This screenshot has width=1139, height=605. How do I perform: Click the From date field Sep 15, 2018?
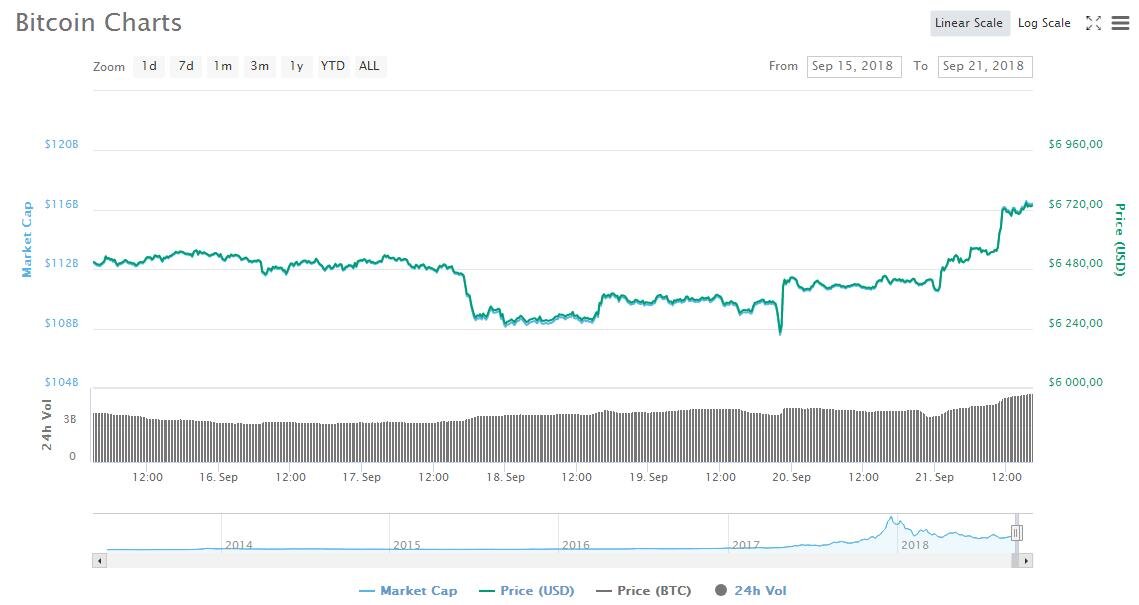(x=854, y=66)
